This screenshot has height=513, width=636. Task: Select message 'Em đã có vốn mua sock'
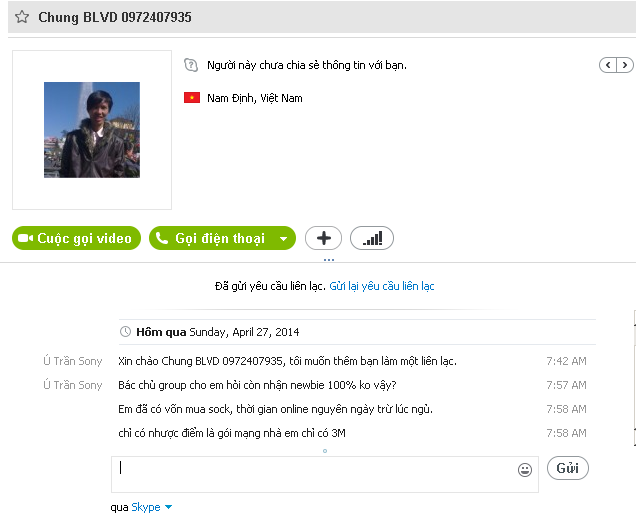pos(275,409)
